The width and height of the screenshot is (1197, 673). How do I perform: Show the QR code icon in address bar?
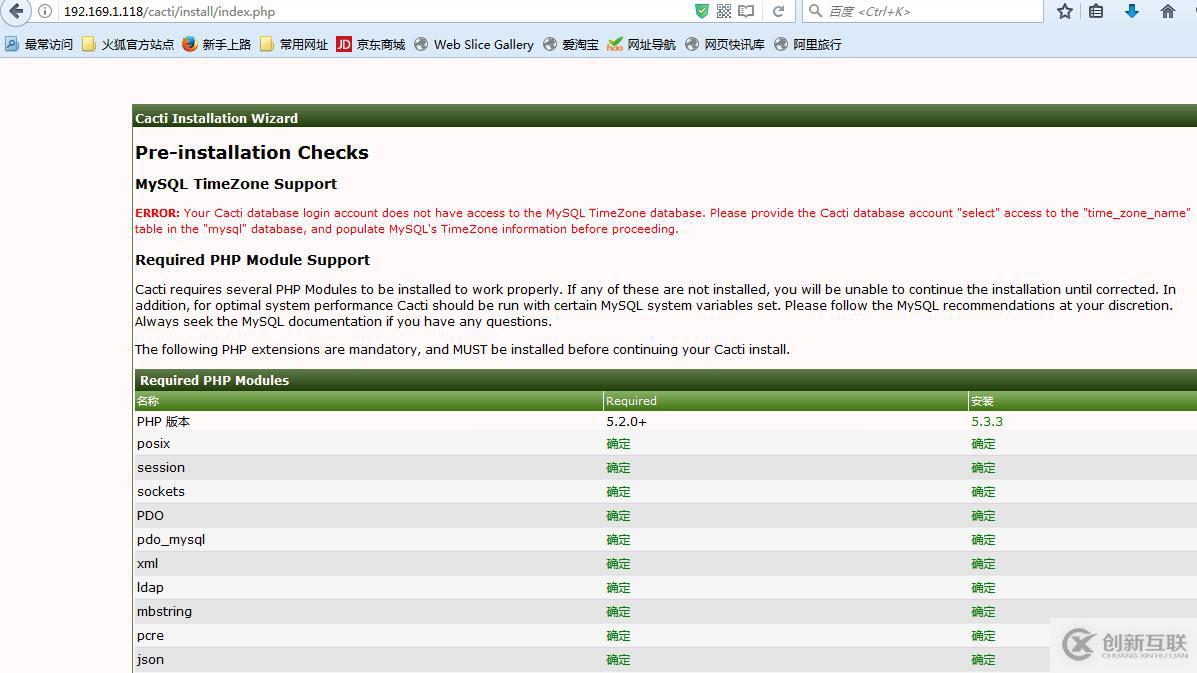click(x=724, y=11)
